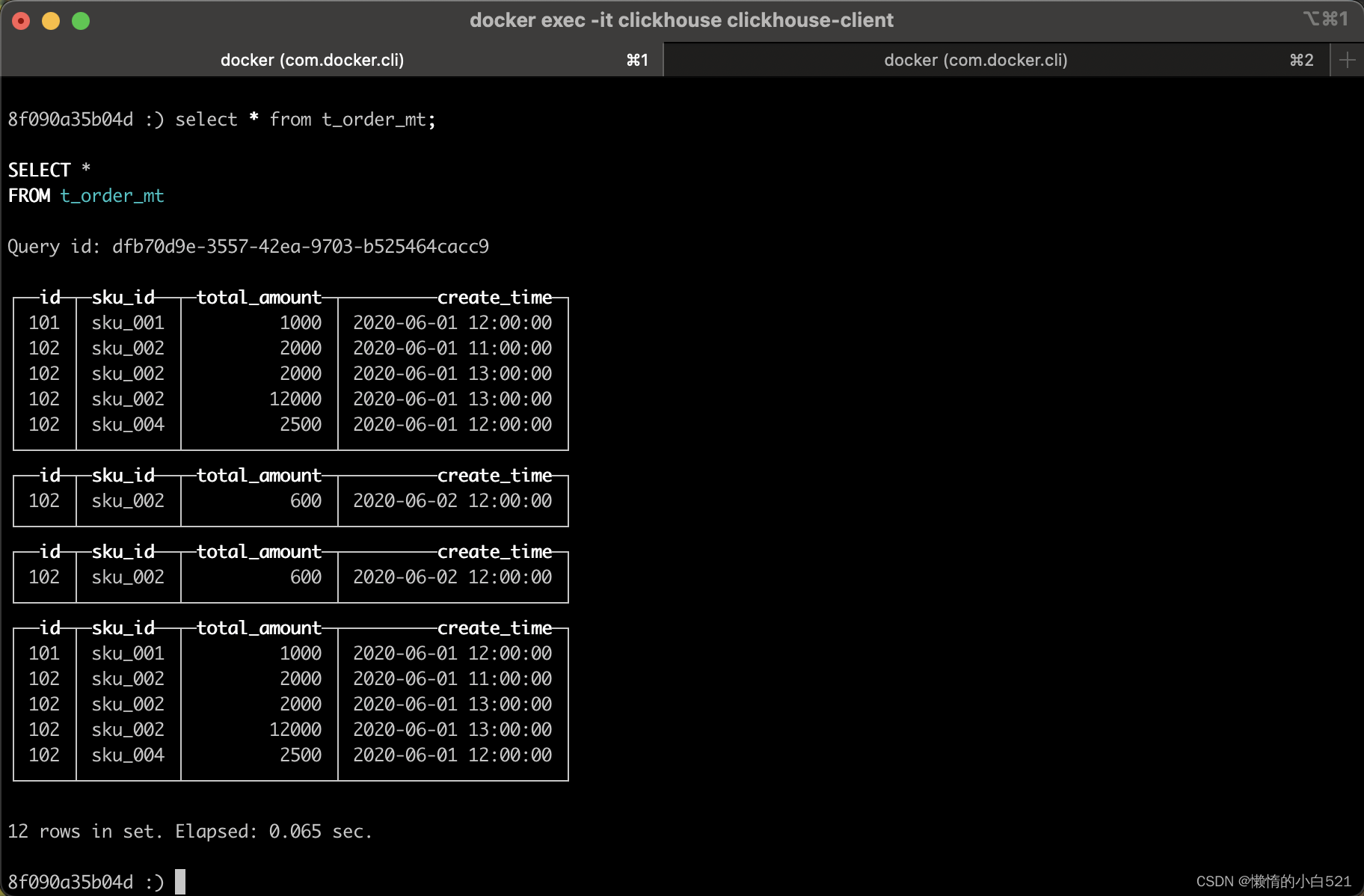
Task: Click 'create_time' header of the first result block
Action: click(x=494, y=298)
